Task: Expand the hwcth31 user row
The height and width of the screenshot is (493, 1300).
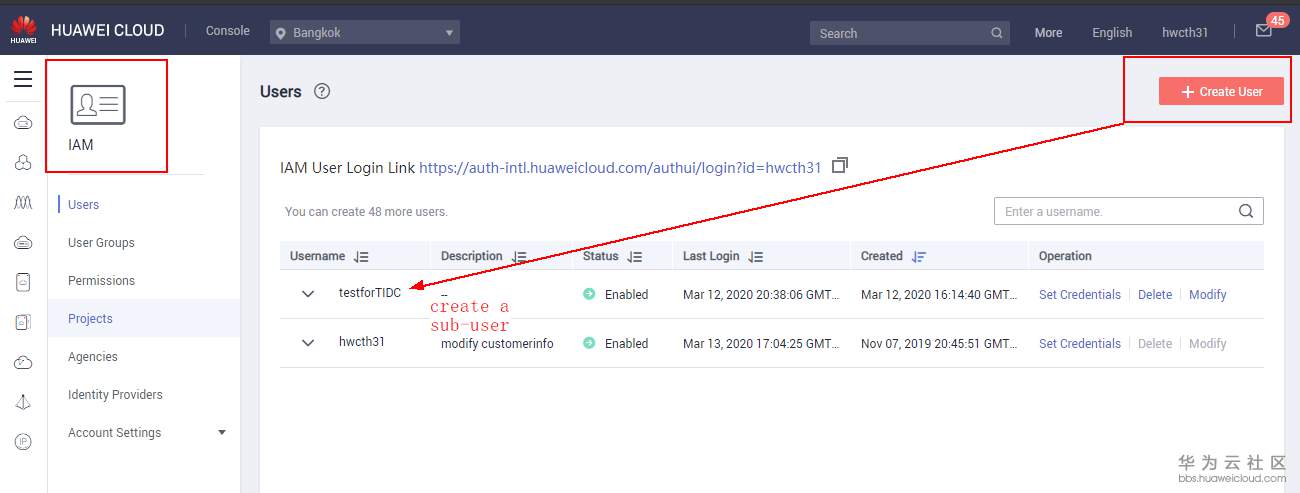Action: [x=308, y=343]
